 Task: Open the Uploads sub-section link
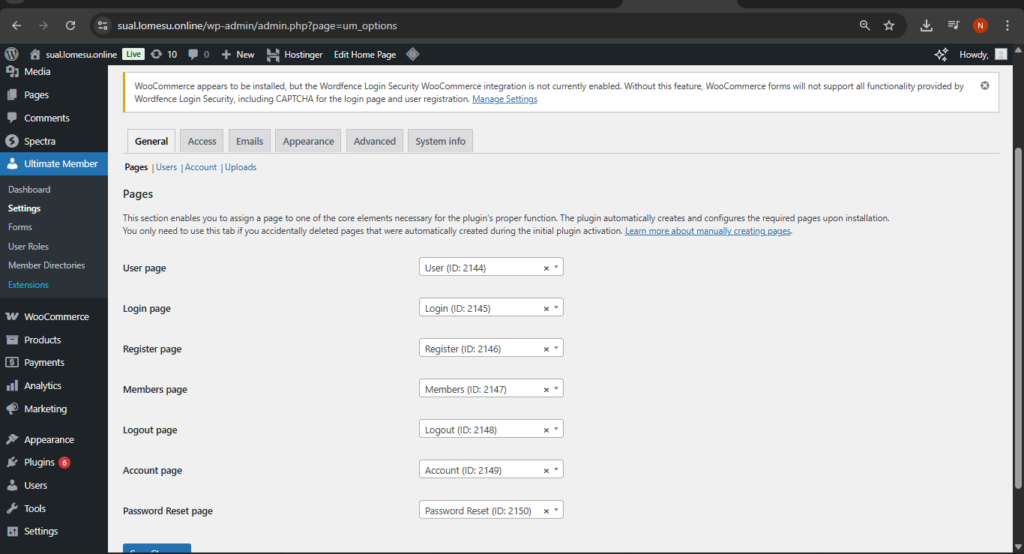tap(241, 167)
